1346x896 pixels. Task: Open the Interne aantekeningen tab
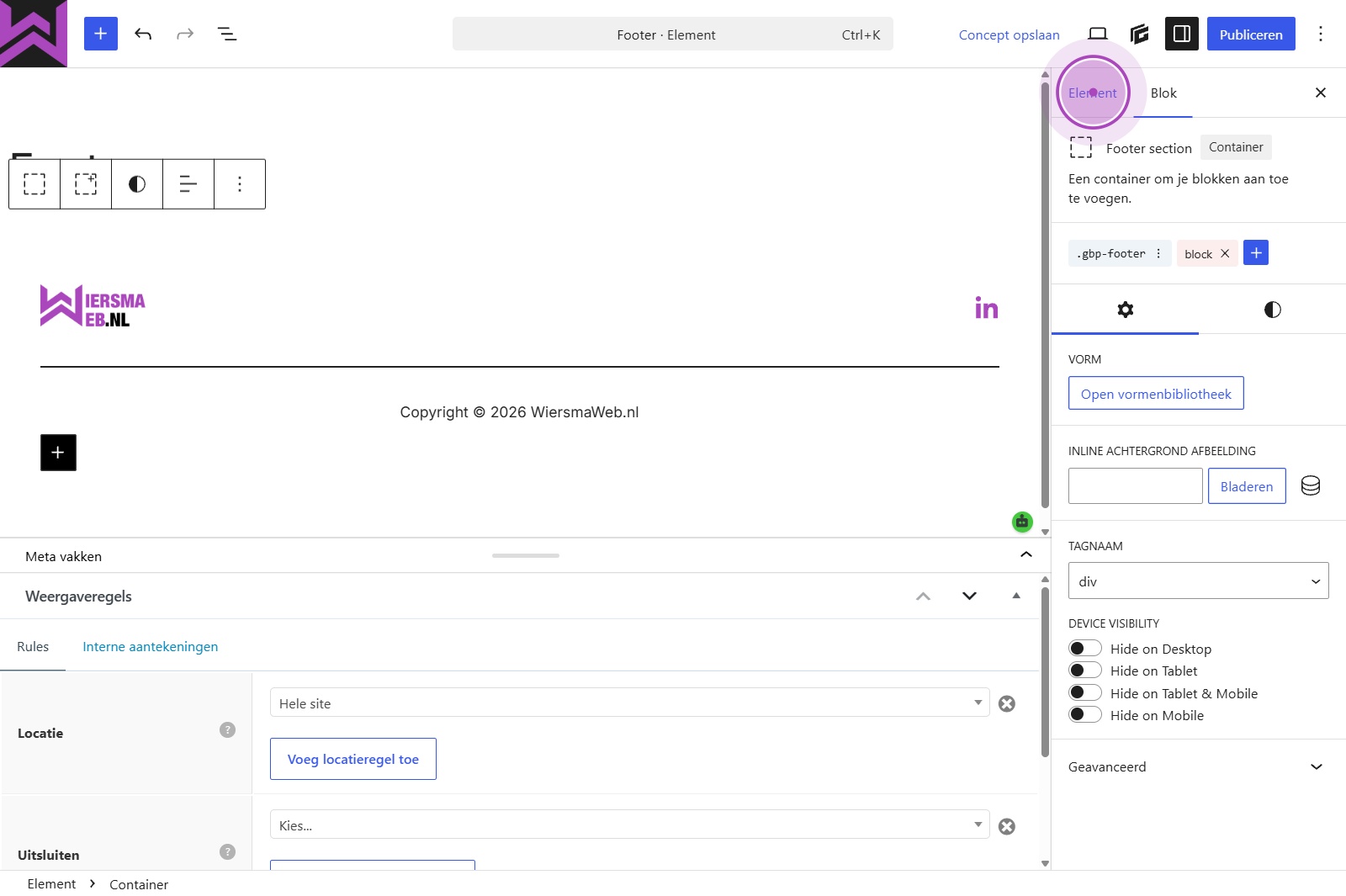[x=151, y=646]
